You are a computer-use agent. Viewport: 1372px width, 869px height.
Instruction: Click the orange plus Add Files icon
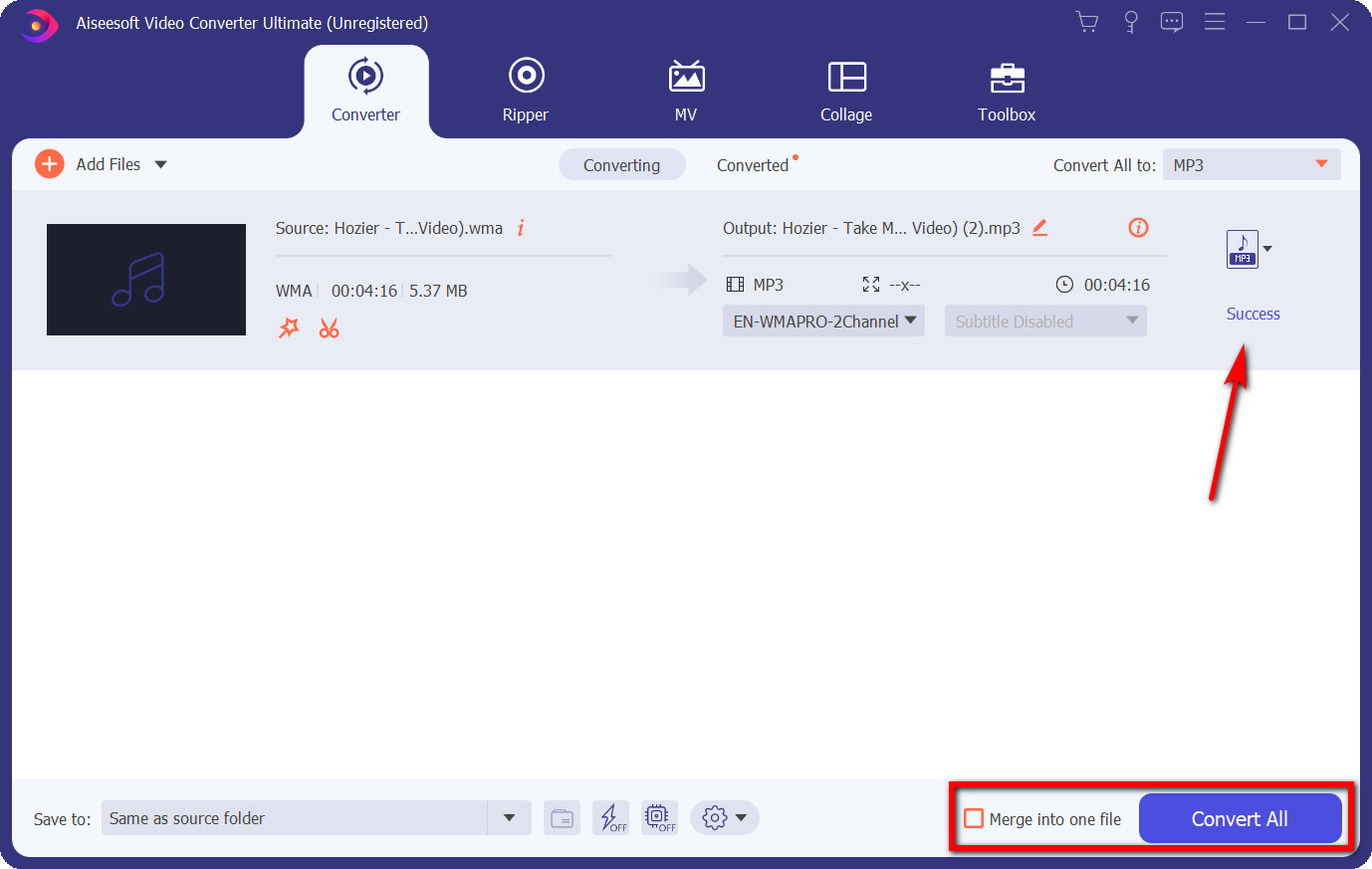tap(49, 164)
